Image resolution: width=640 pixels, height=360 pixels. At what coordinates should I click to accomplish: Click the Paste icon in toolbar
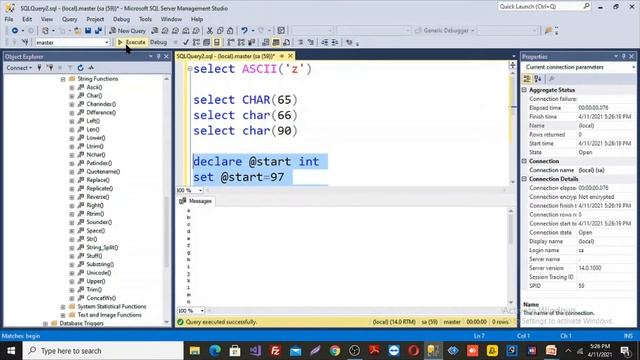click(x=230, y=31)
